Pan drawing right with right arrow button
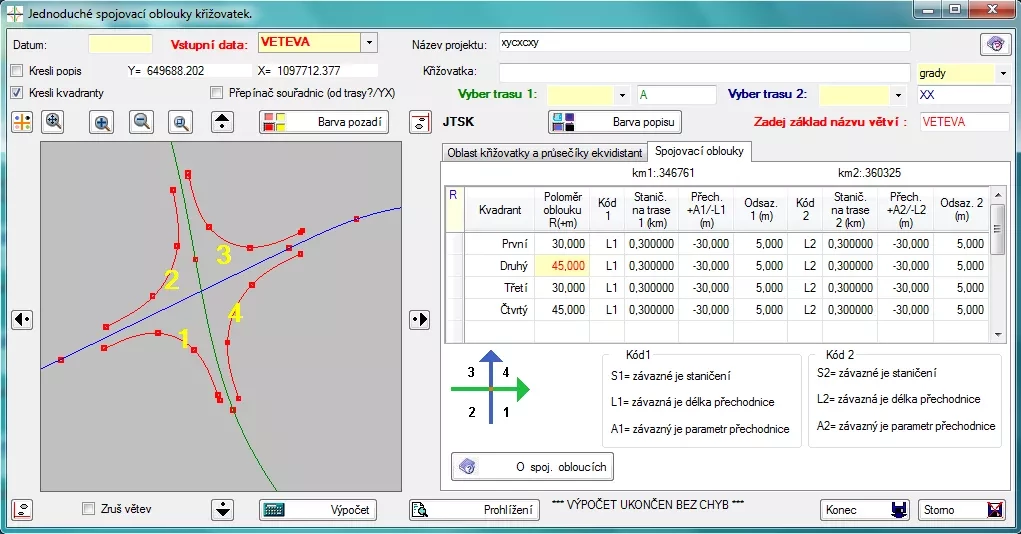The width and height of the screenshot is (1021, 534). [420, 319]
